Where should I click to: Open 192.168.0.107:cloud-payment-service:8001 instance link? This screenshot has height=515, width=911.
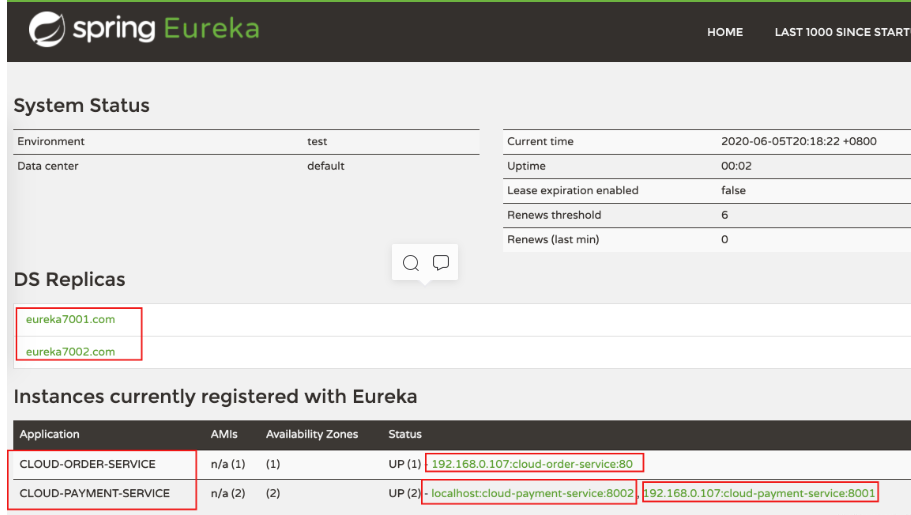759,493
